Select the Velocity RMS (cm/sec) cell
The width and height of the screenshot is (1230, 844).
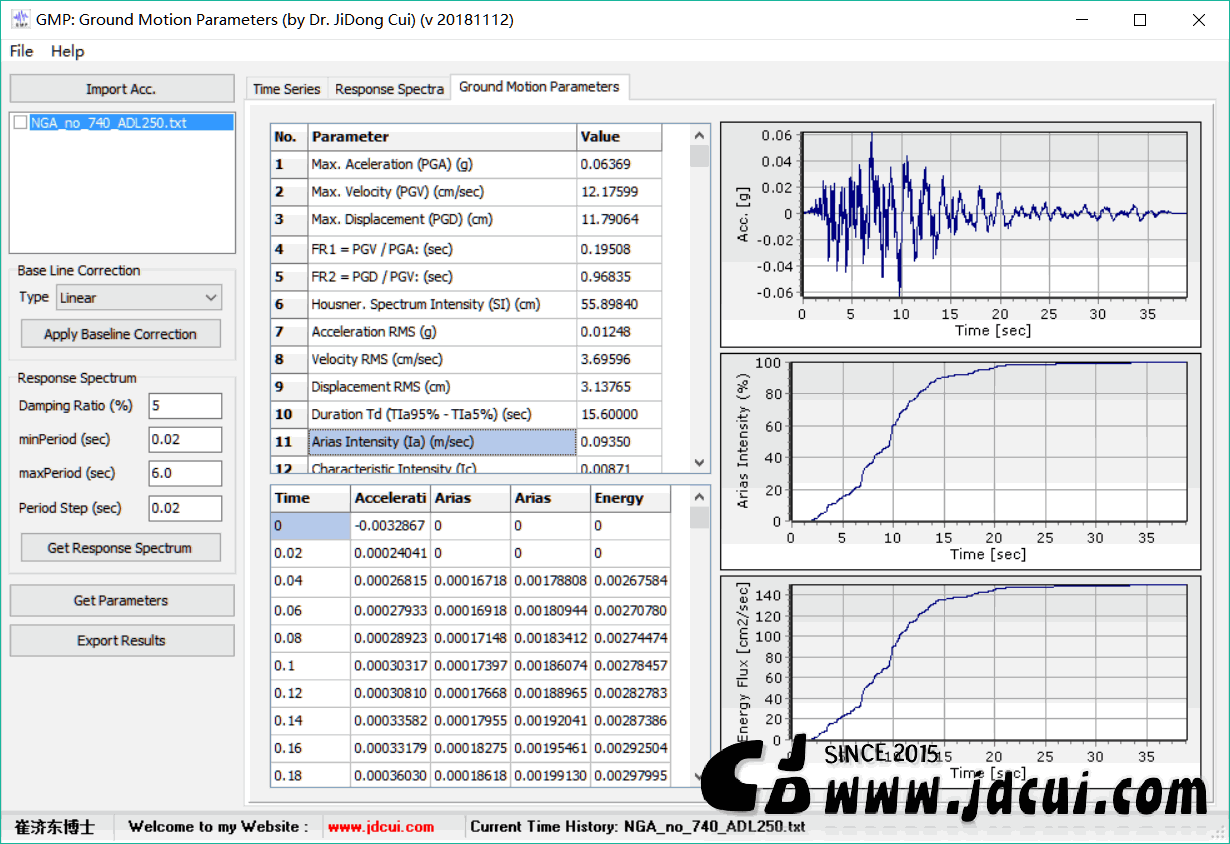click(442, 359)
